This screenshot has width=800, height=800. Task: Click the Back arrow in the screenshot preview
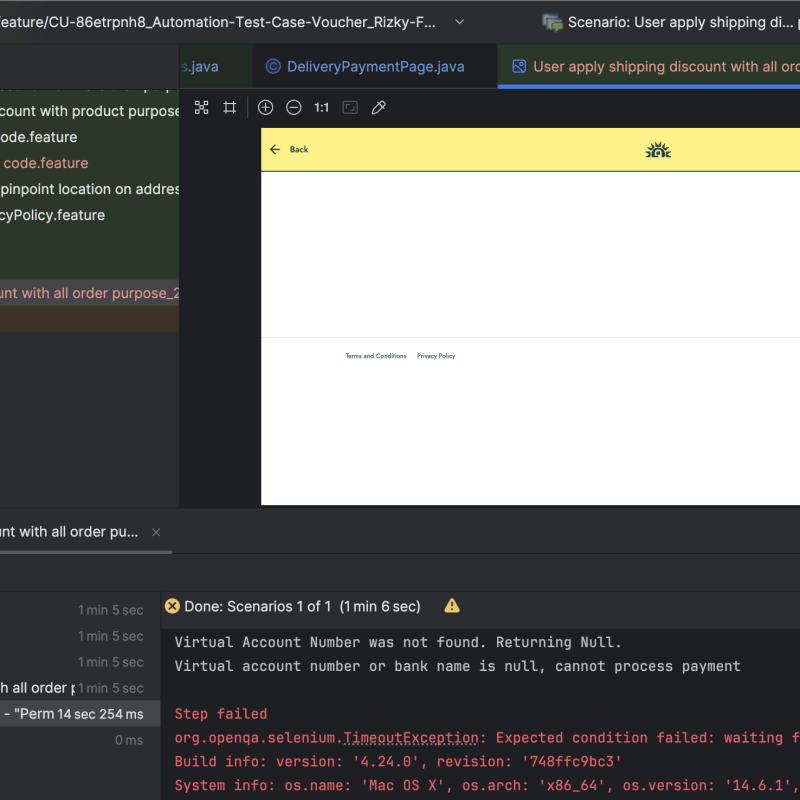click(x=276, y=150)
